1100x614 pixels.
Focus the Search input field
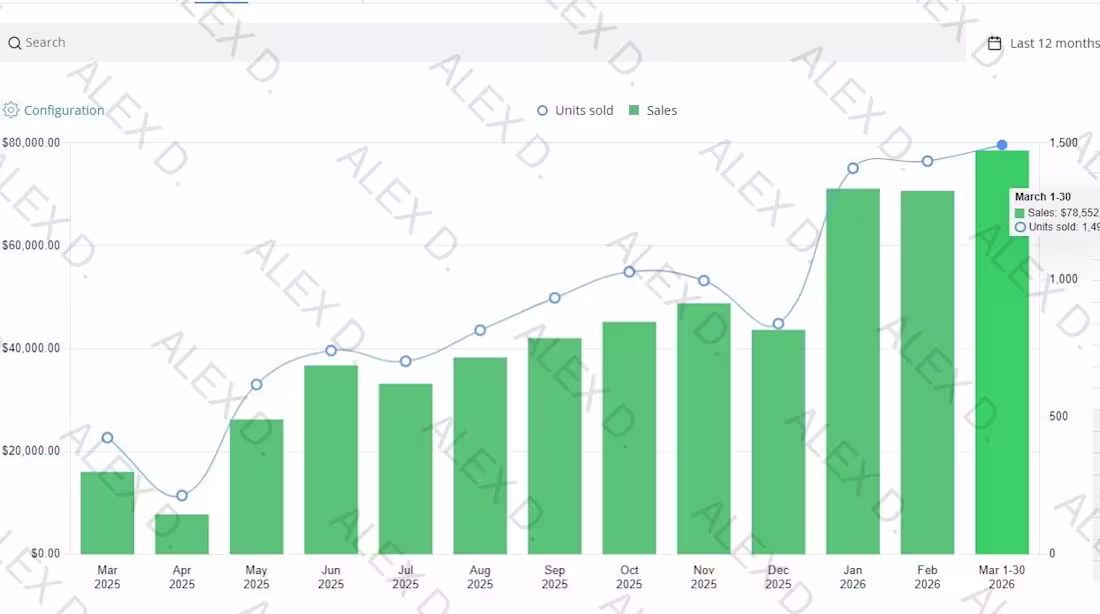483,43
